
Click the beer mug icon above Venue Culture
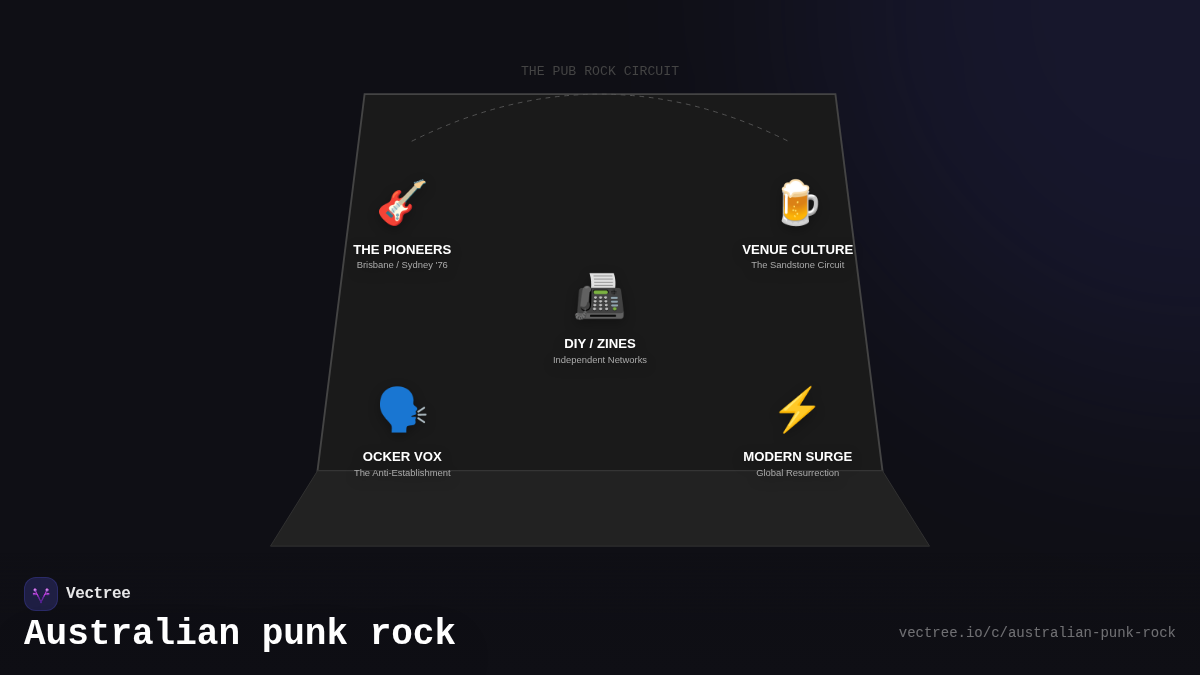click(797, 203)
